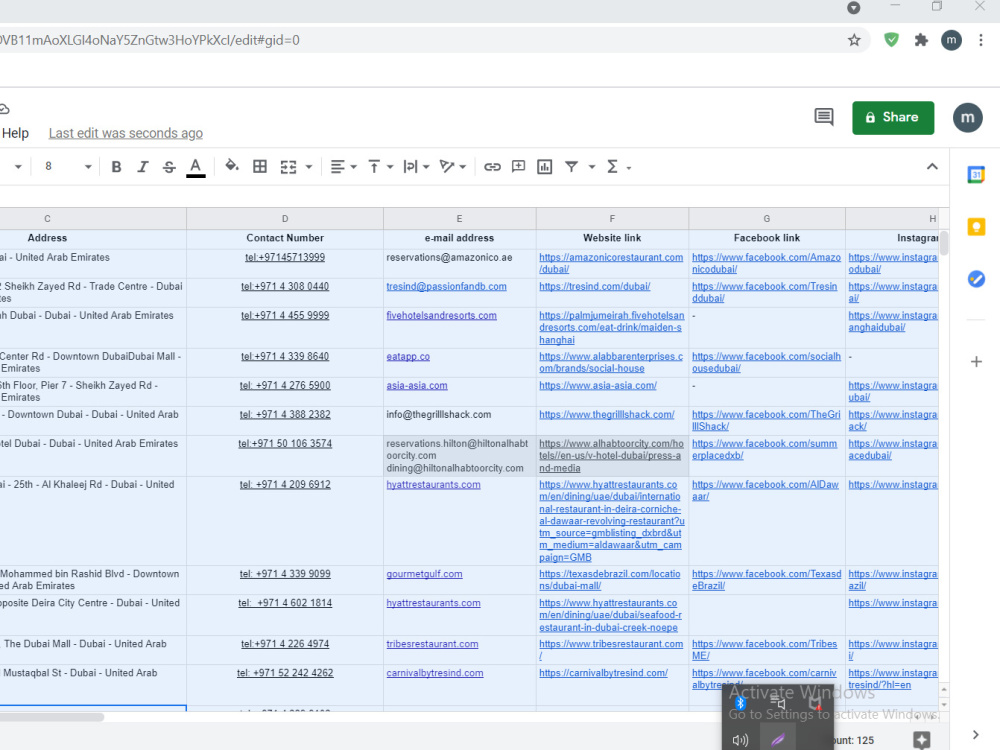Open the Google account avatar
The height and width of the screenshot is (750, 1000).
967,117
